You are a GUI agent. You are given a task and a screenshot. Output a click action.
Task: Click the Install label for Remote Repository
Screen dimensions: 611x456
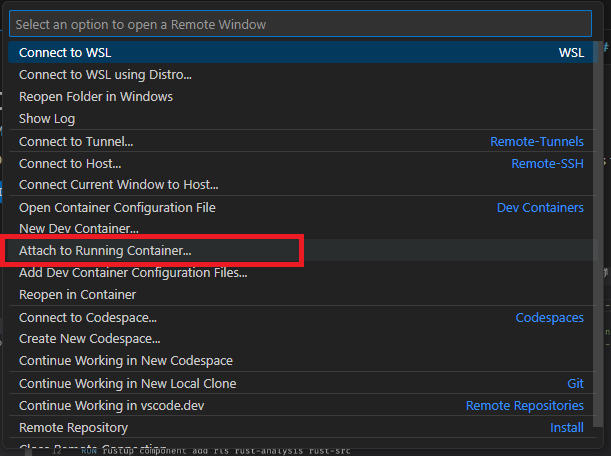coord(567,428)
